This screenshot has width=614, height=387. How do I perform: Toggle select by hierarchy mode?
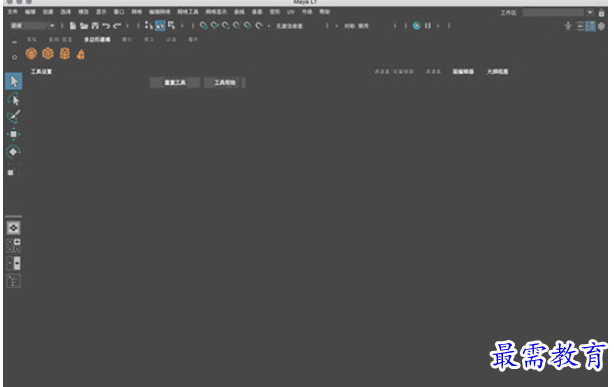point(148,25)
